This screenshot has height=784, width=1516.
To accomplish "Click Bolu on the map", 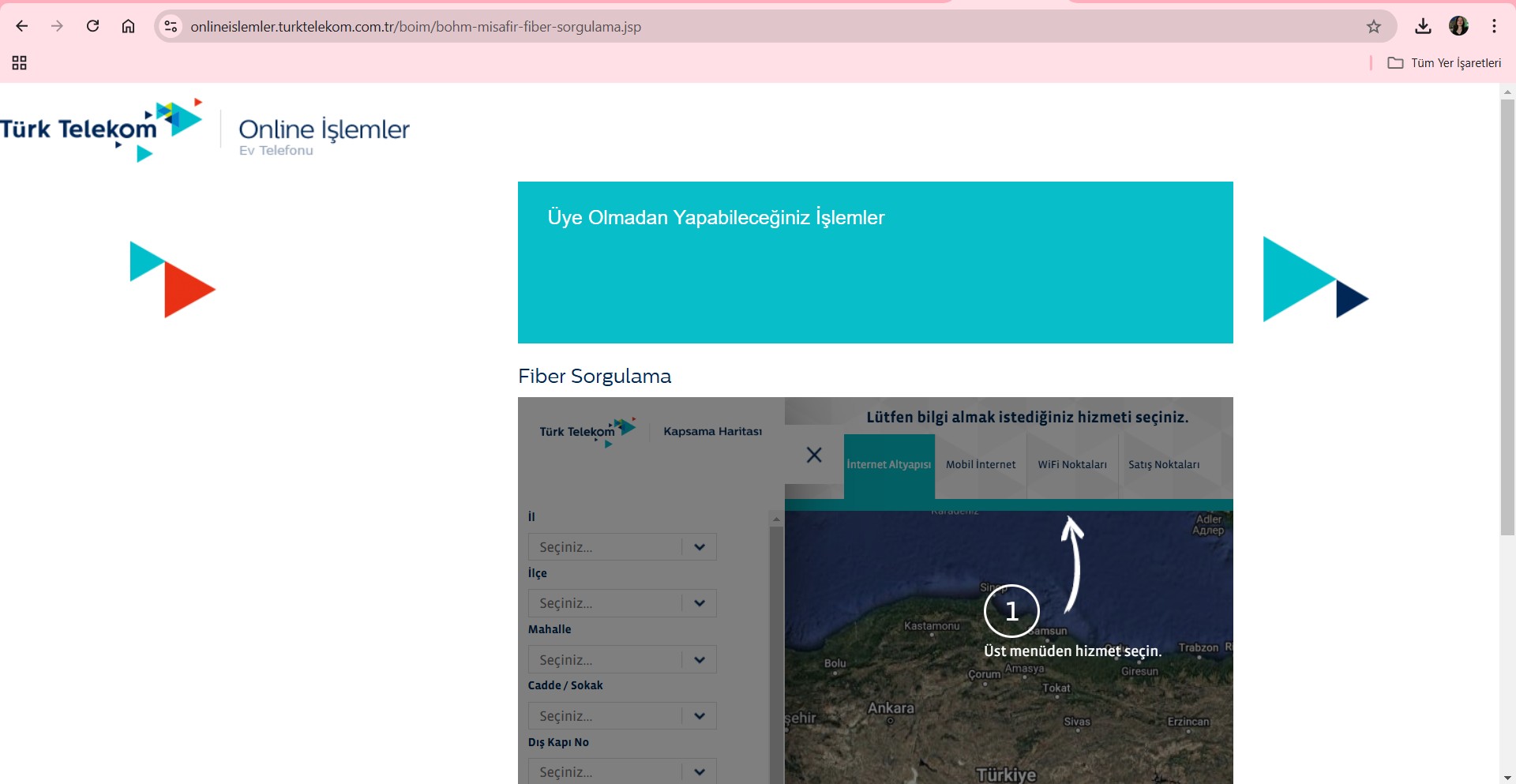I will pyautogui.click(x=835, y=663).
